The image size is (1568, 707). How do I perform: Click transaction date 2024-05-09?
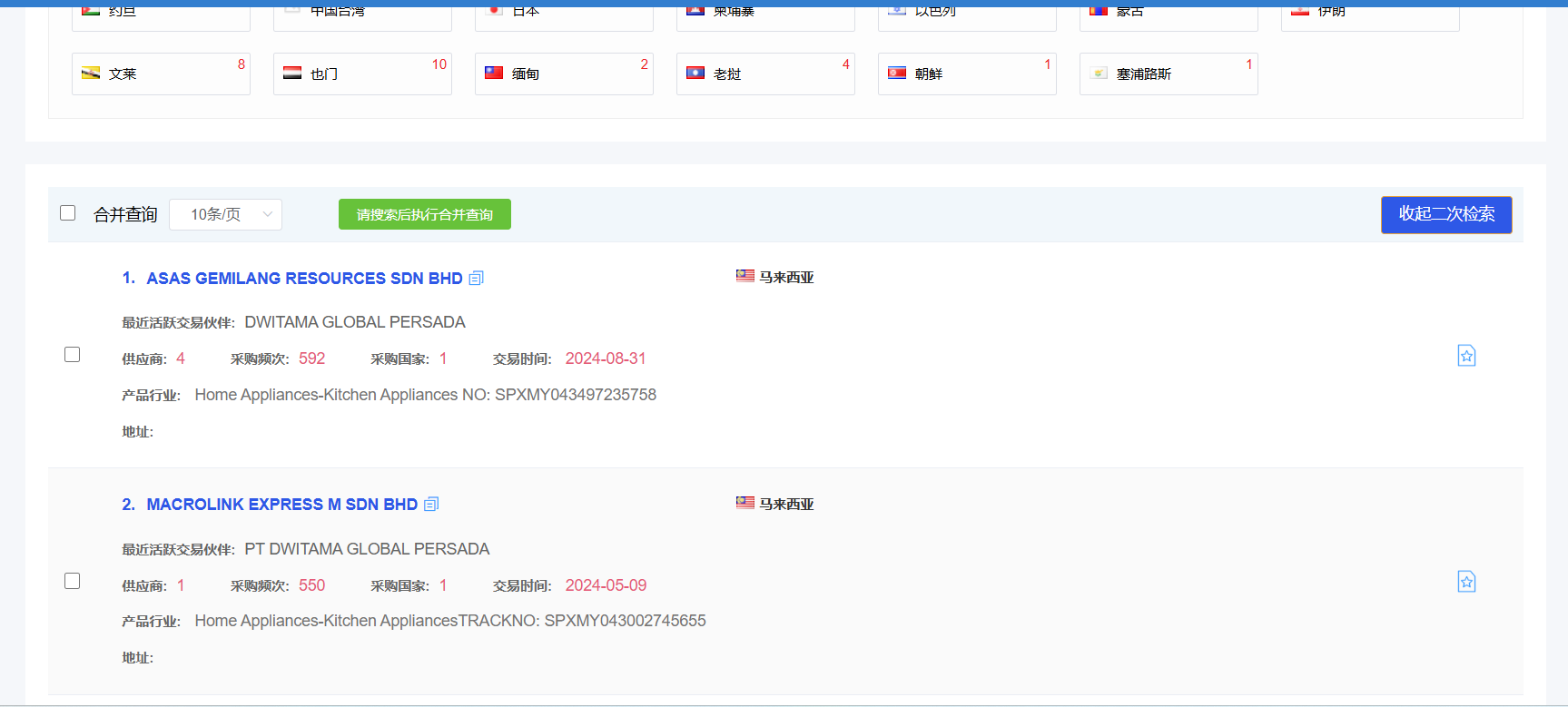[x=606, y=585]
